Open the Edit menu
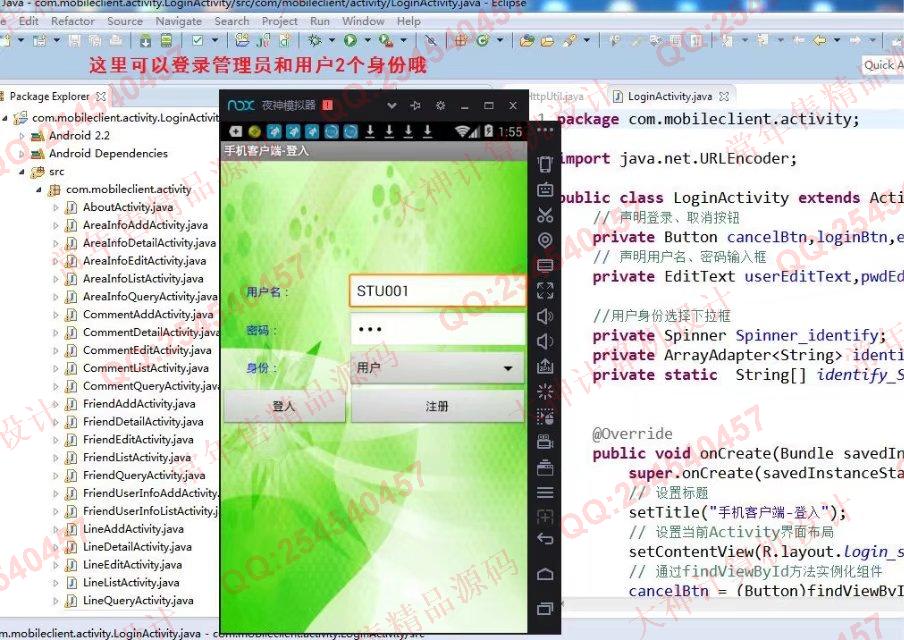Screen dimensions: 904x640 28,21
